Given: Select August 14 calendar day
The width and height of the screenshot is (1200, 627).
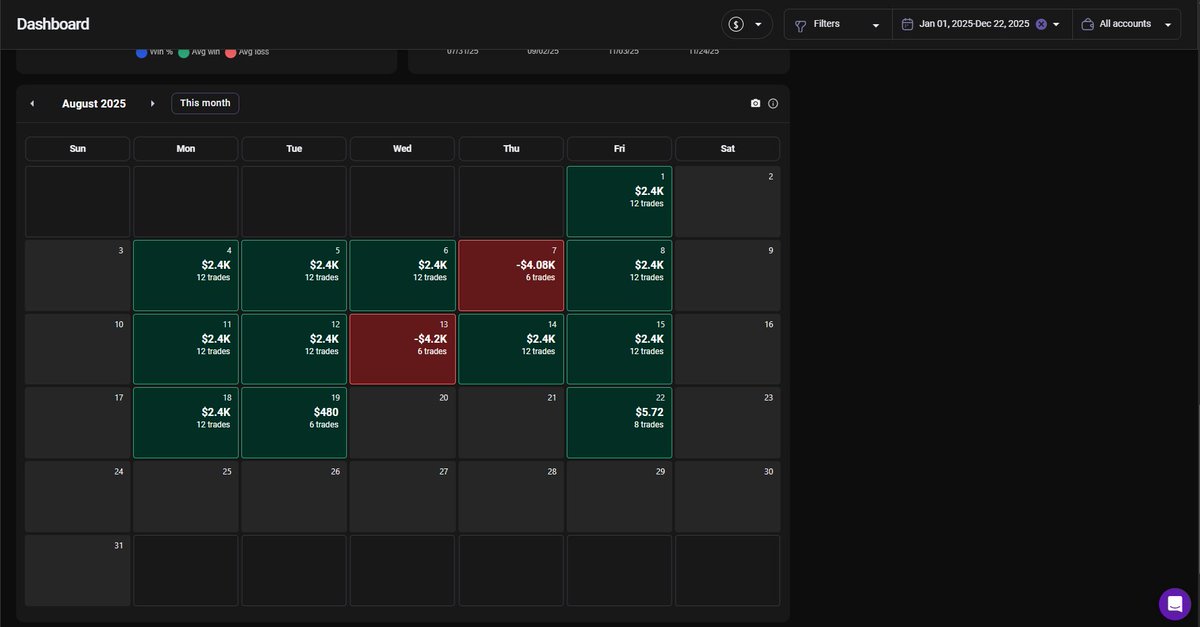Looking at the screenshot, I should (511, 349).
